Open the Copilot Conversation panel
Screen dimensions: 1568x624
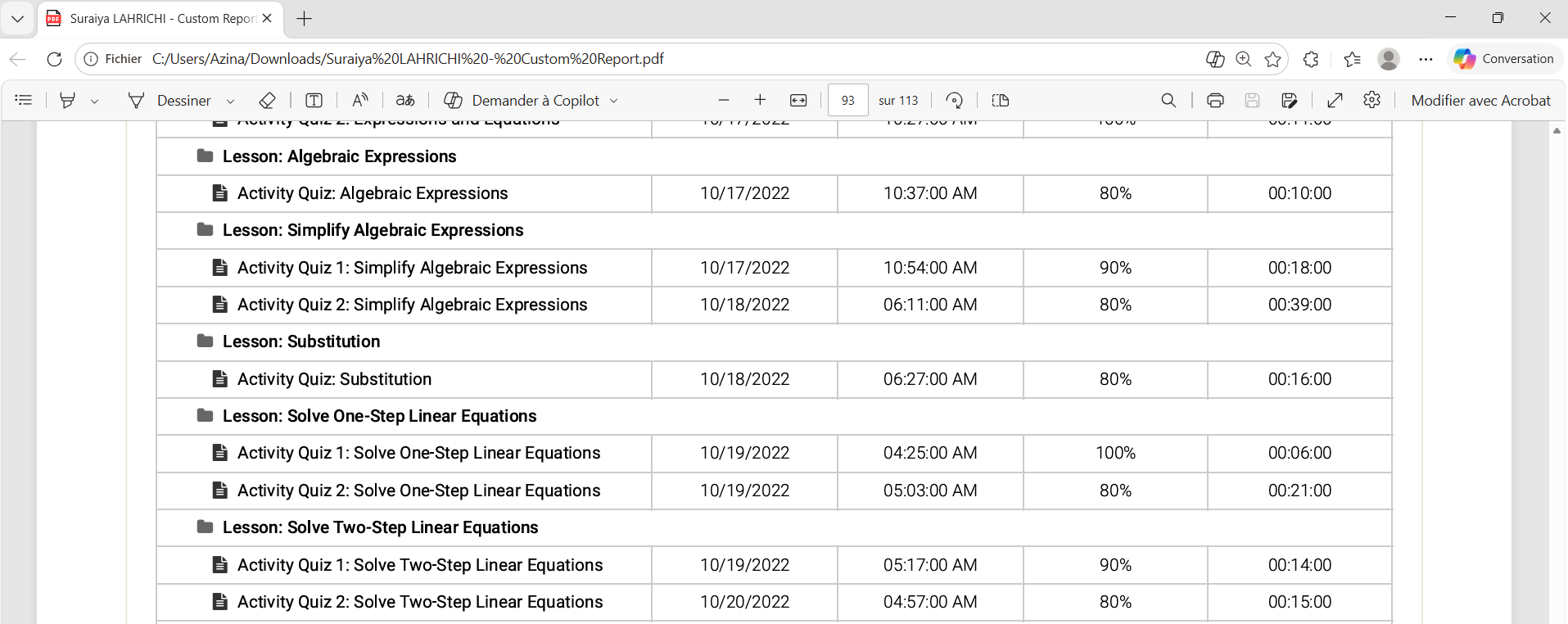coord(1504,59)
